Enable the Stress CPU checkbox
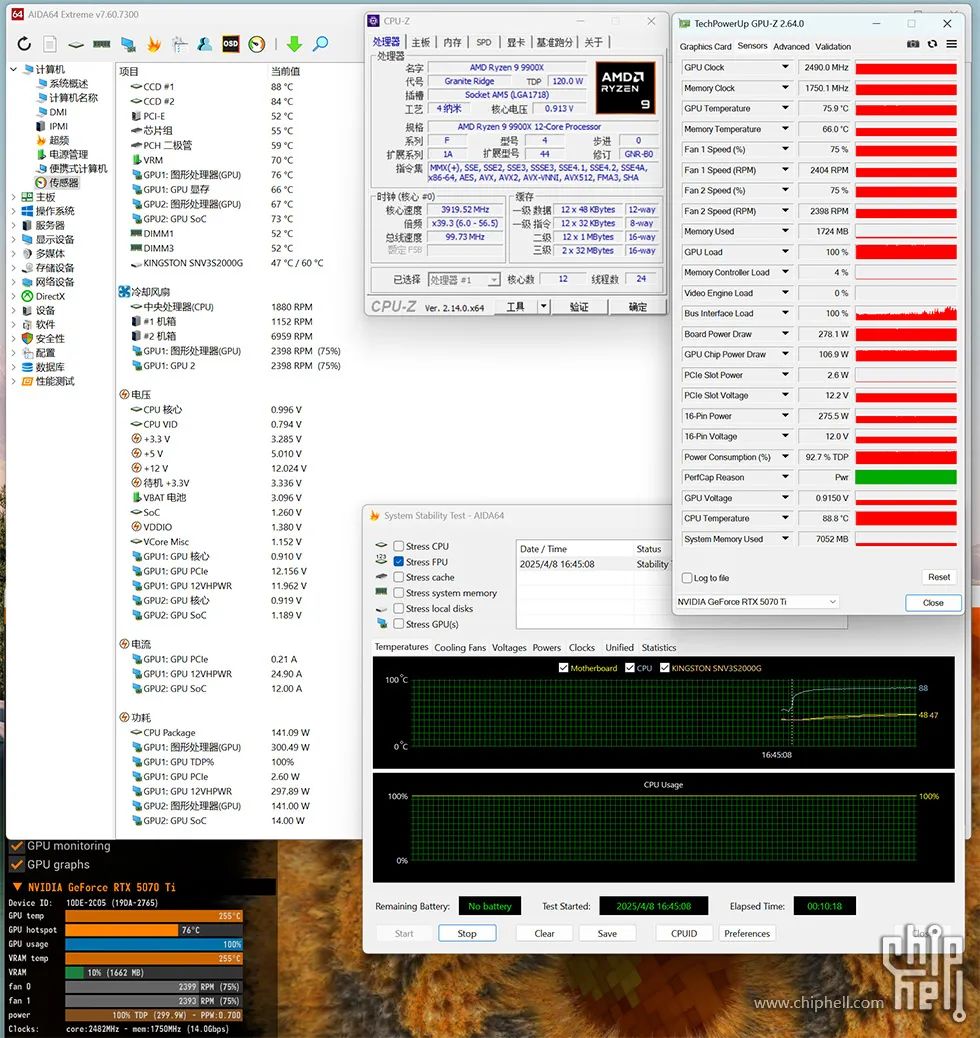 (399, 546)
